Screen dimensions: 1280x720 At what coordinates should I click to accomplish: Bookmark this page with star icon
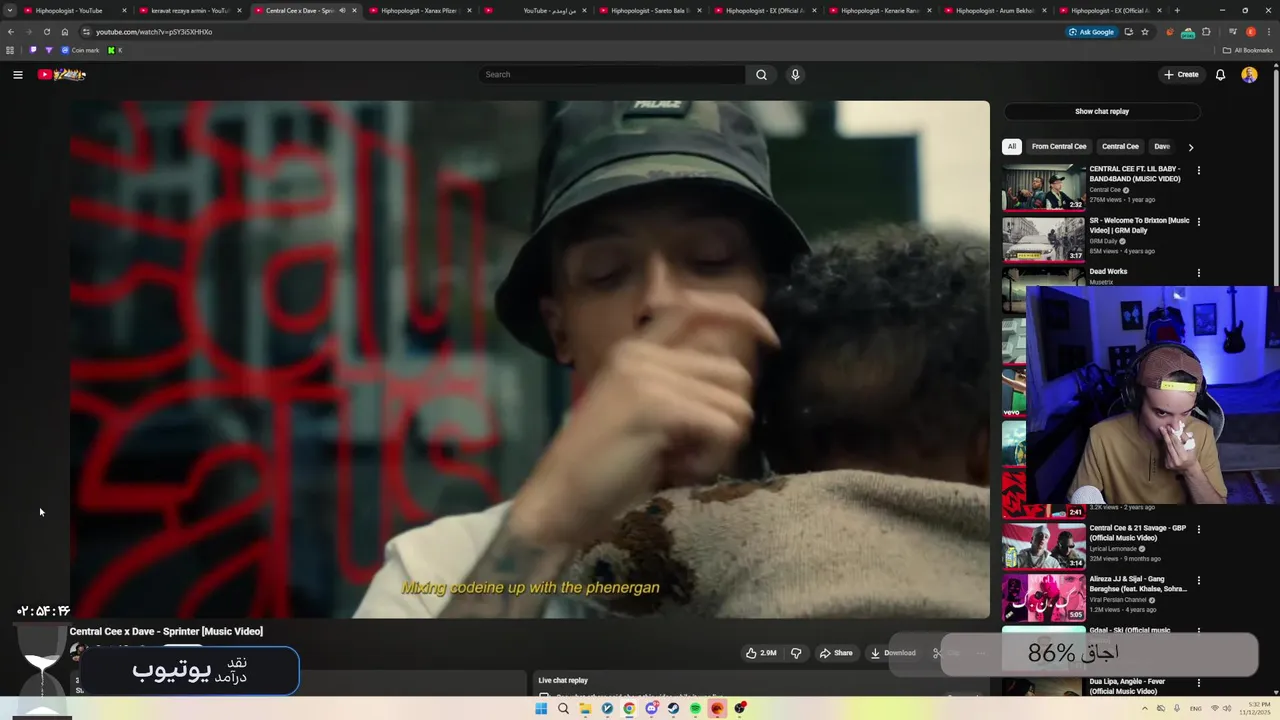coord(1145,32)
